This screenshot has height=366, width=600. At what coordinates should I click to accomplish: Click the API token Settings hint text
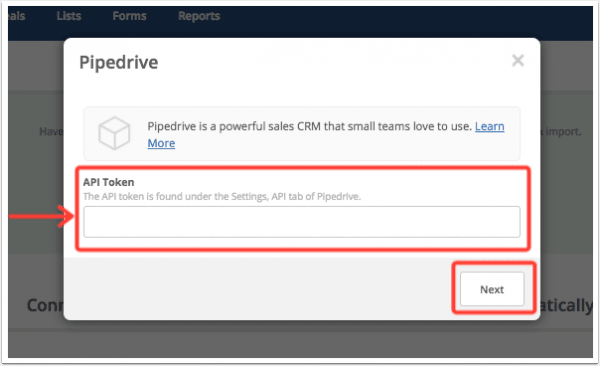[x=222, y=196]
